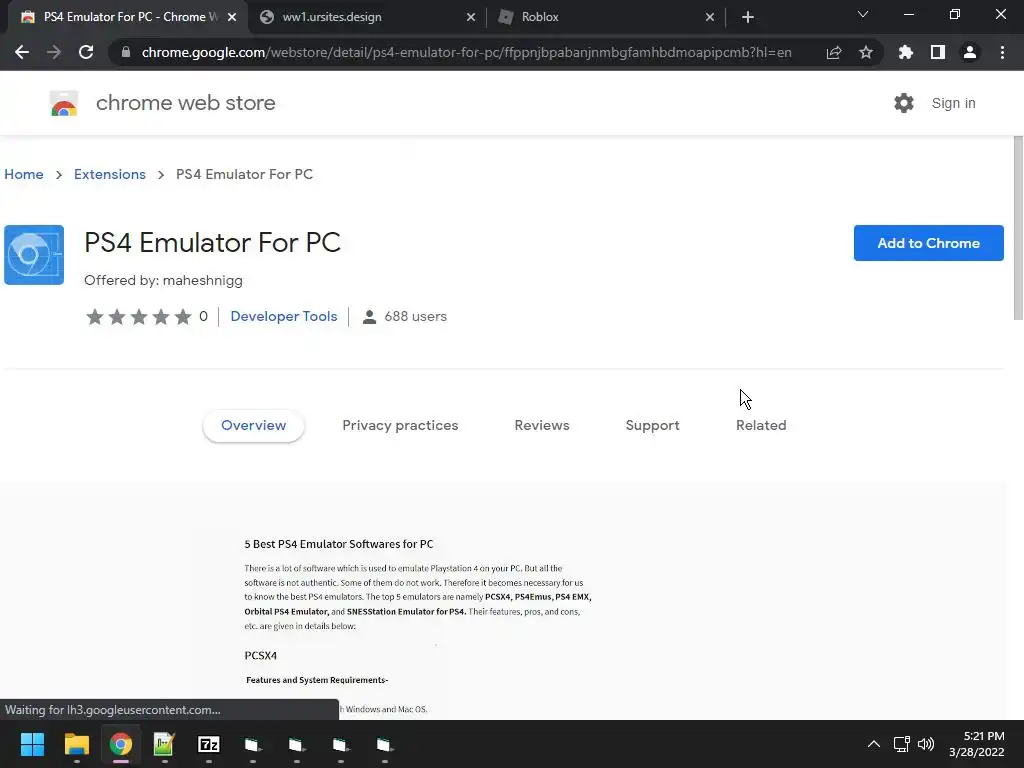Open the Privacy practices tab
Screen dimensions: 1024x768
[x=400, y=425]
